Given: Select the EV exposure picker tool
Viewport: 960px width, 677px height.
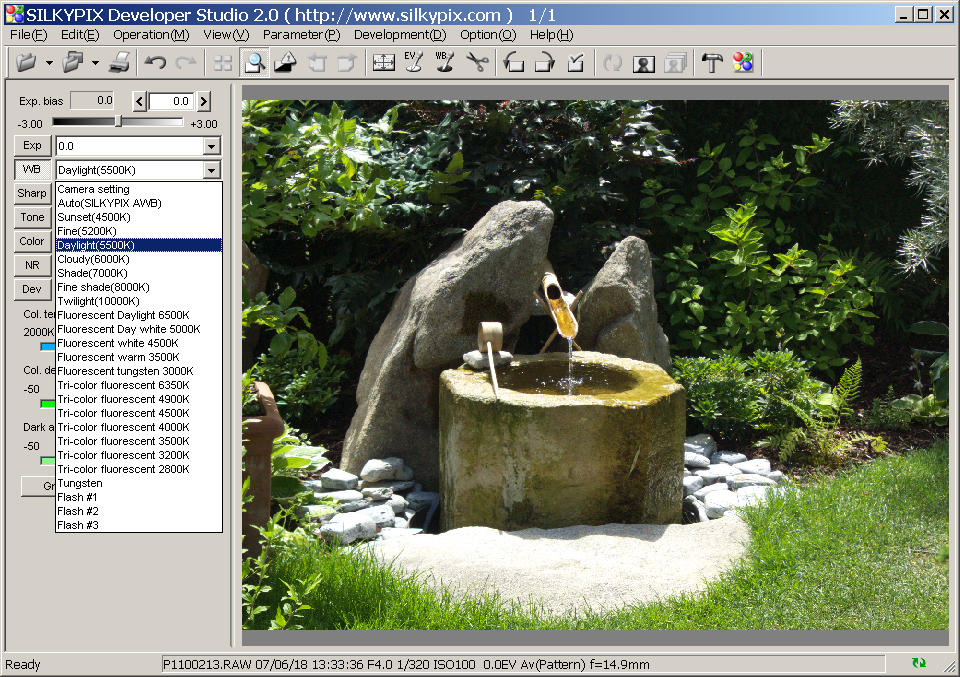Looking at the screenshot, I should click(414, 63).
